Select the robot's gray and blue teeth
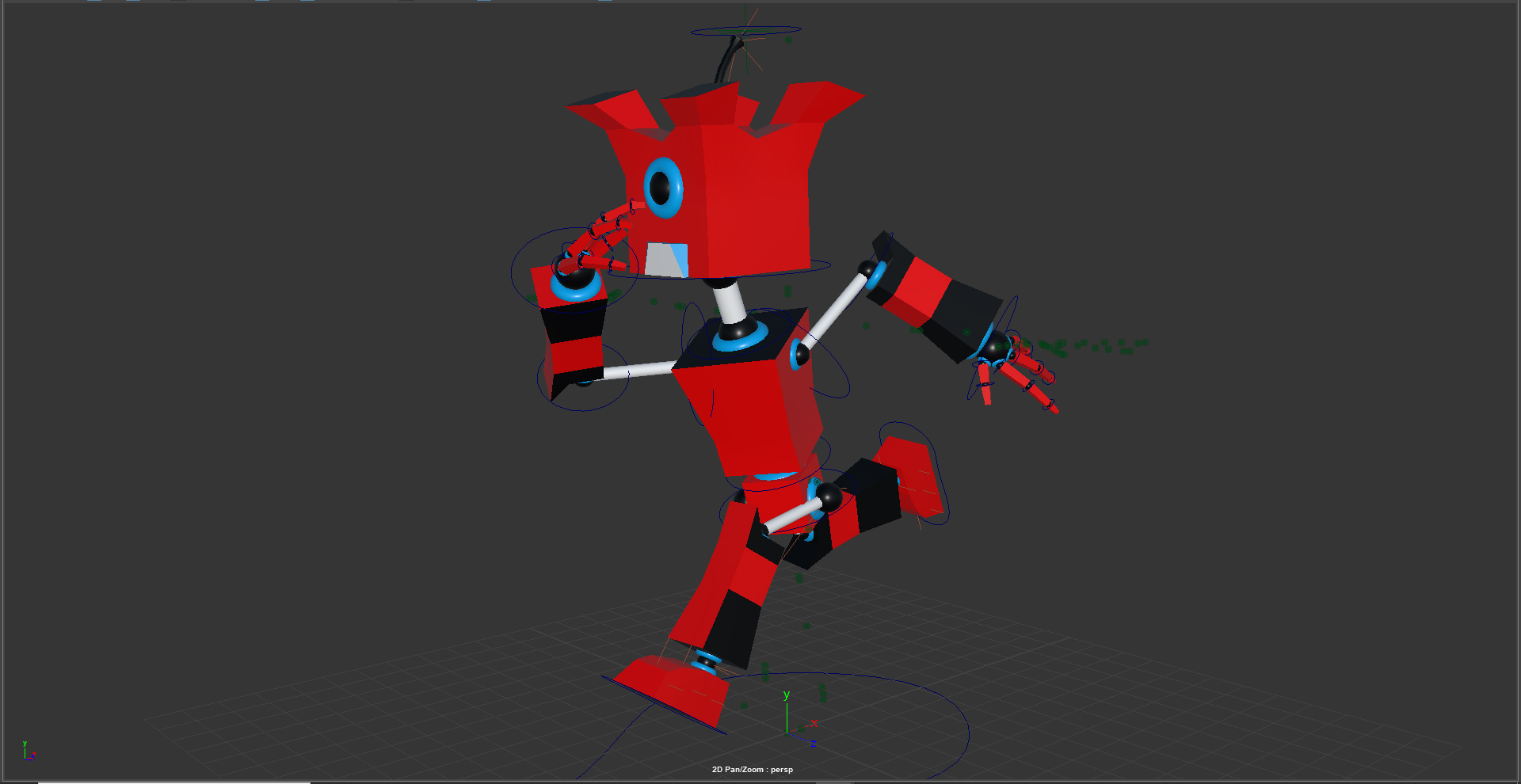 click(x=665, y=260)
